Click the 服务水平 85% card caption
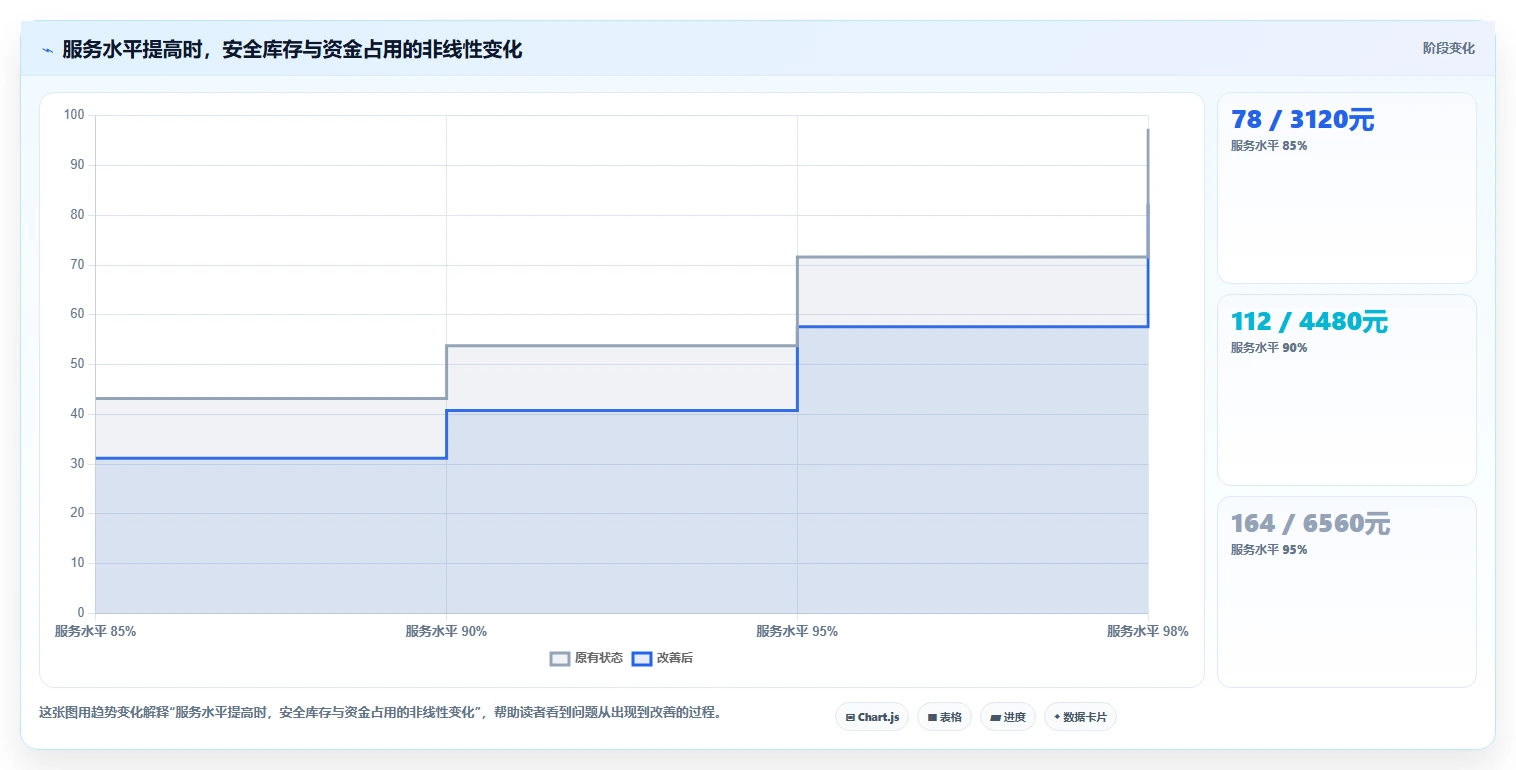Viewport: 1516px width, 770px height. click(x=1269, y=146)
